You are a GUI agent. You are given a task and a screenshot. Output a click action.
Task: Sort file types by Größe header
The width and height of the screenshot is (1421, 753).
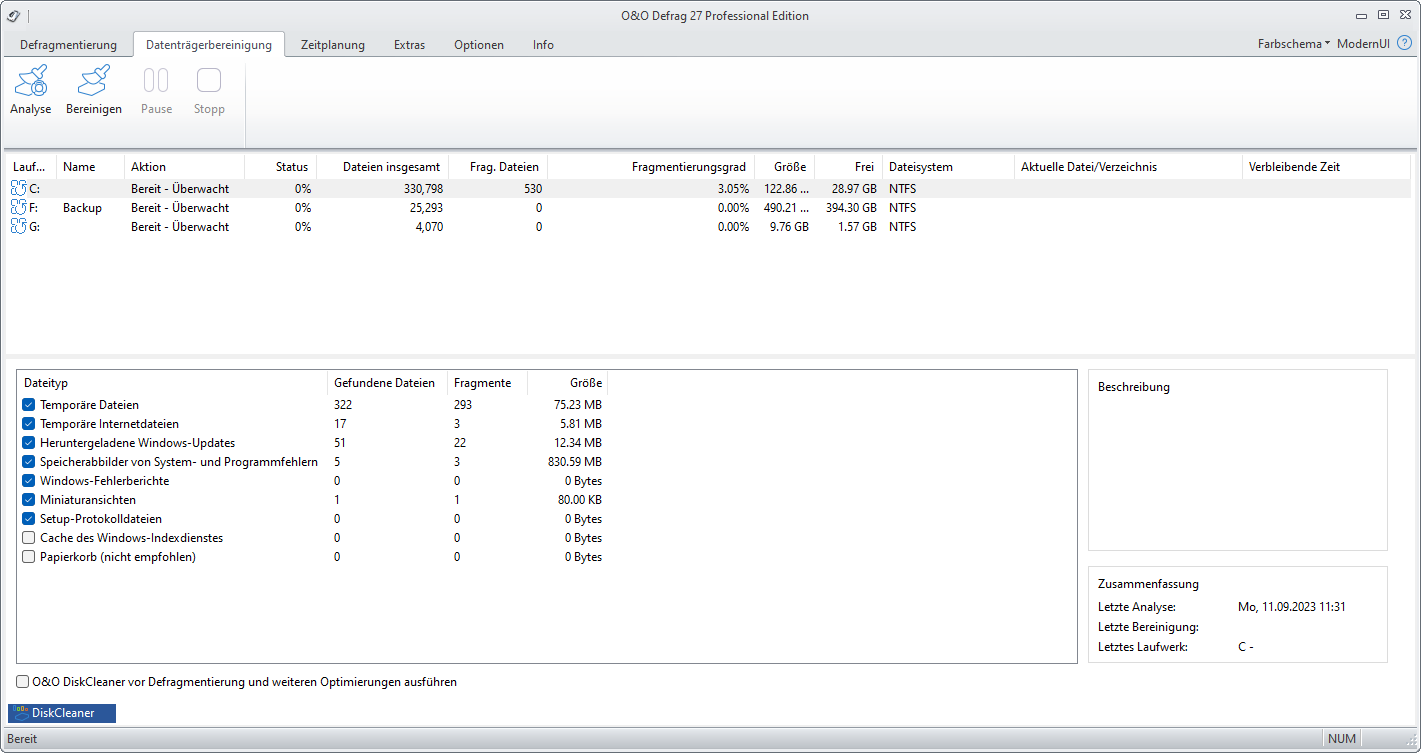(567, 383)
